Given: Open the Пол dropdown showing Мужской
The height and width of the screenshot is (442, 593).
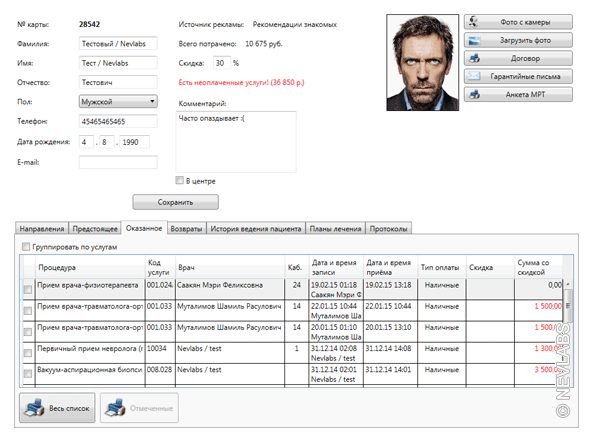Looking at the screenshot, I should 118,101.
